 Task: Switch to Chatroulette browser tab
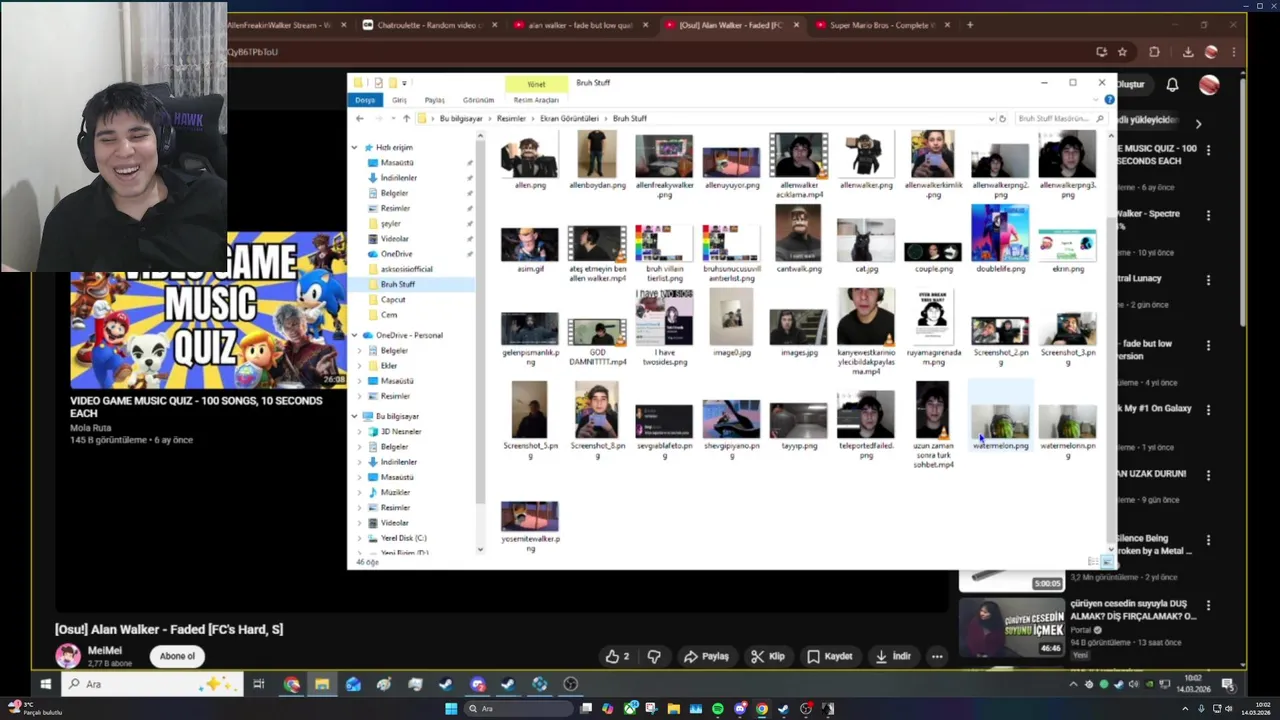coord(430,25)
